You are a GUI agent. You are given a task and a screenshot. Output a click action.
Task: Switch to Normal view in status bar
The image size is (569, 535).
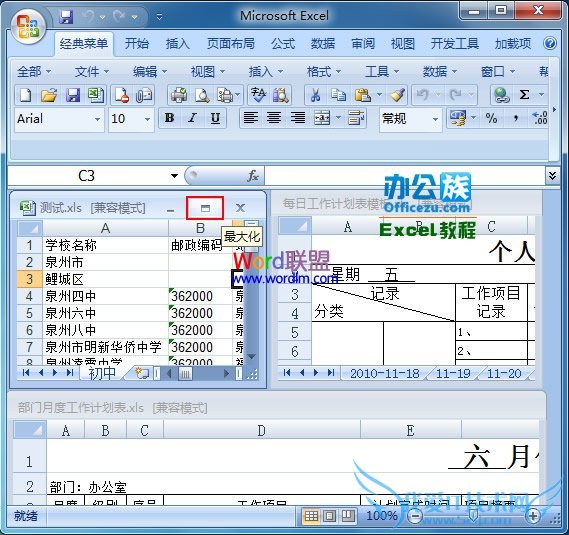[311, 516]
